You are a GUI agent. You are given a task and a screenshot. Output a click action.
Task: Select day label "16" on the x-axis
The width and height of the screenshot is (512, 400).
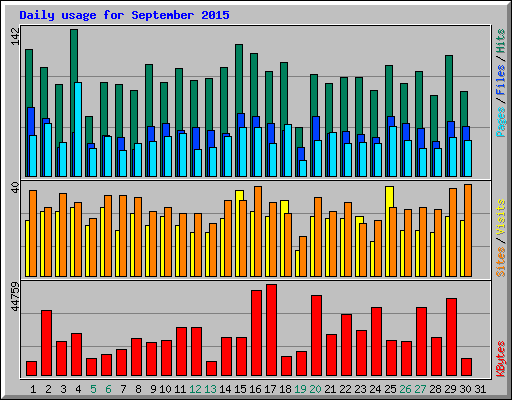coord(255,389)
